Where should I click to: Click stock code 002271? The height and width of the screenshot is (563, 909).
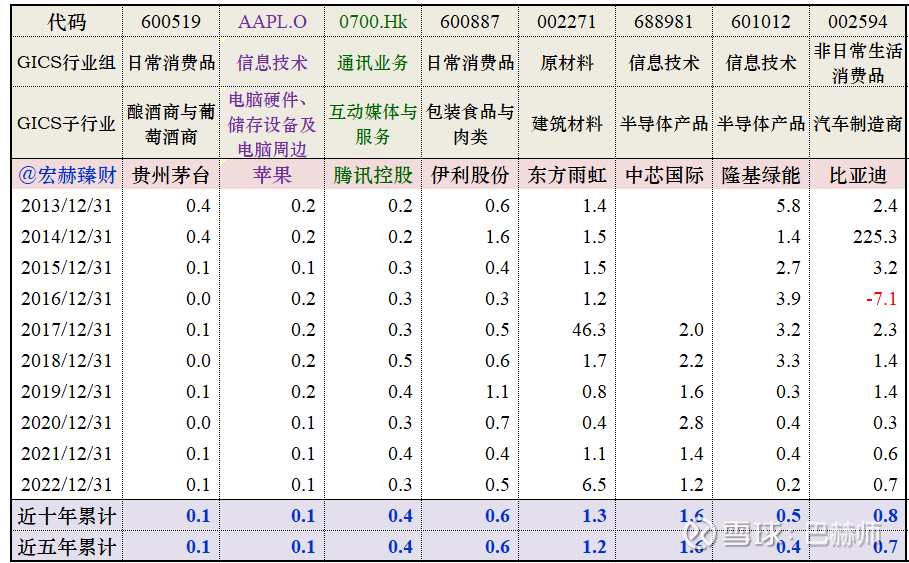tap(566, 23)
